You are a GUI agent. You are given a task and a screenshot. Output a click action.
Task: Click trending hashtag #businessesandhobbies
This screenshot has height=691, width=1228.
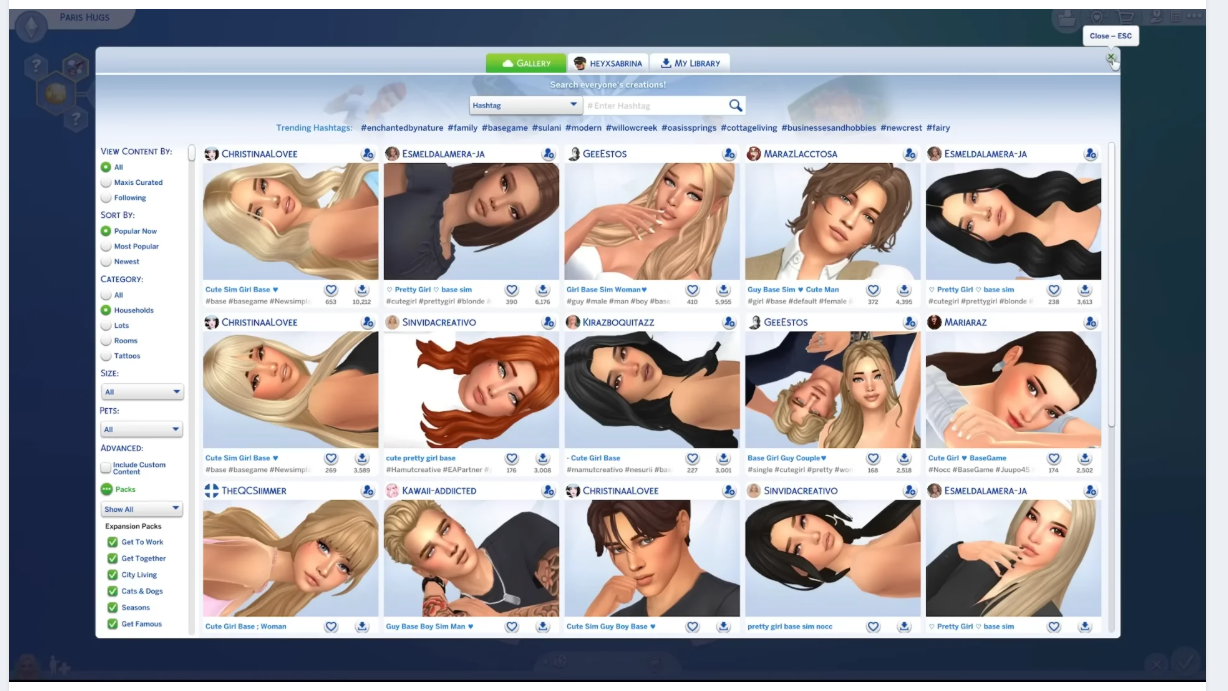click(829, 128)
